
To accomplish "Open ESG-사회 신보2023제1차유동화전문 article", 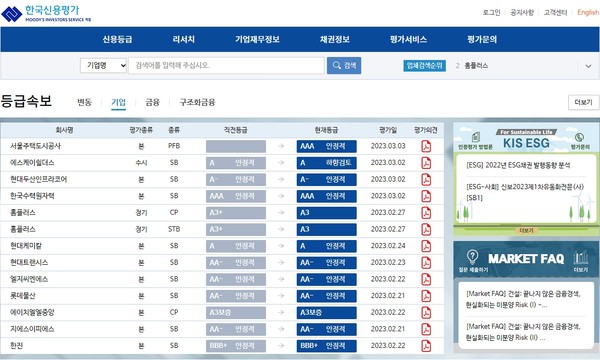I will 525,192.
